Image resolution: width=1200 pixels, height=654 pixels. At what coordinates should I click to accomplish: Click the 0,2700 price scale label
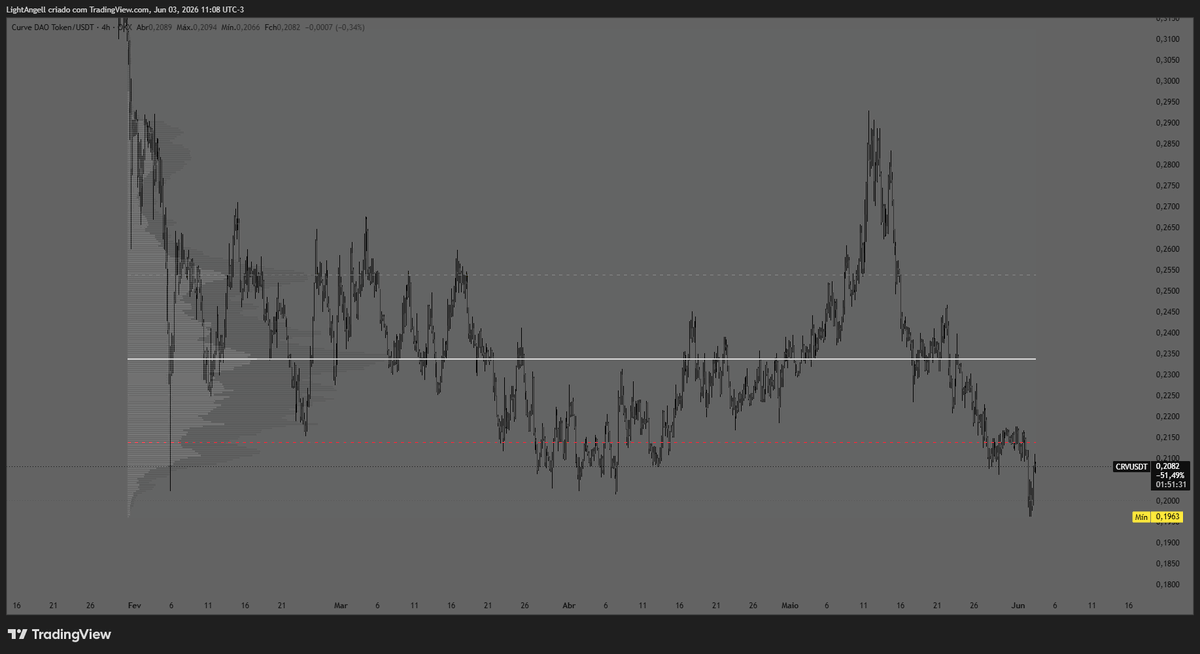(1166, 207)
